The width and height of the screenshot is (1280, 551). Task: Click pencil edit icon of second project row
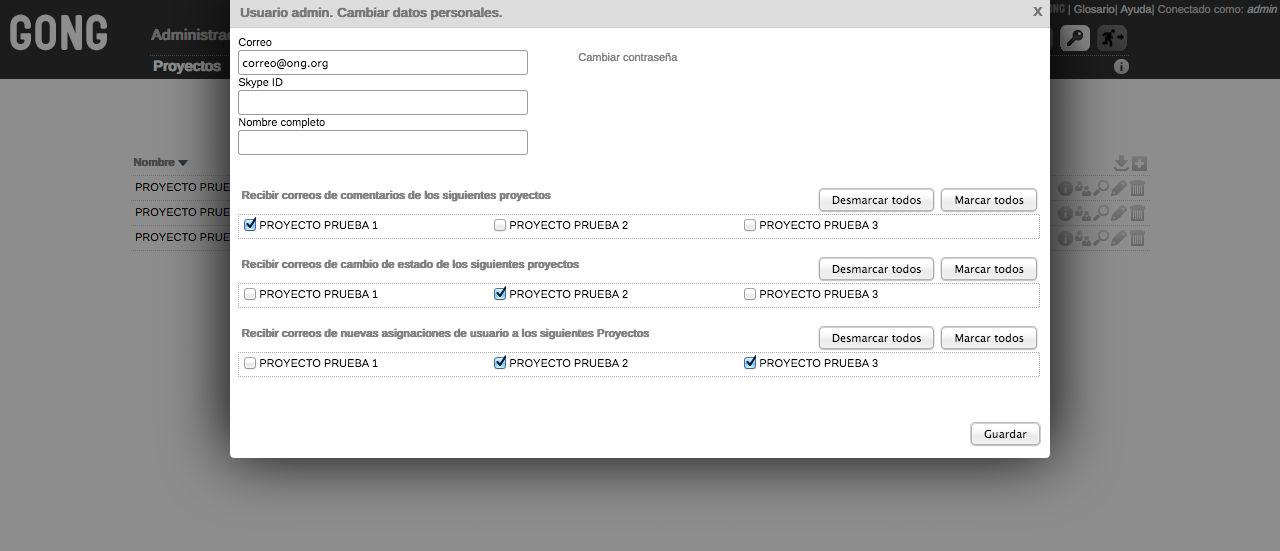(1119, 213)
